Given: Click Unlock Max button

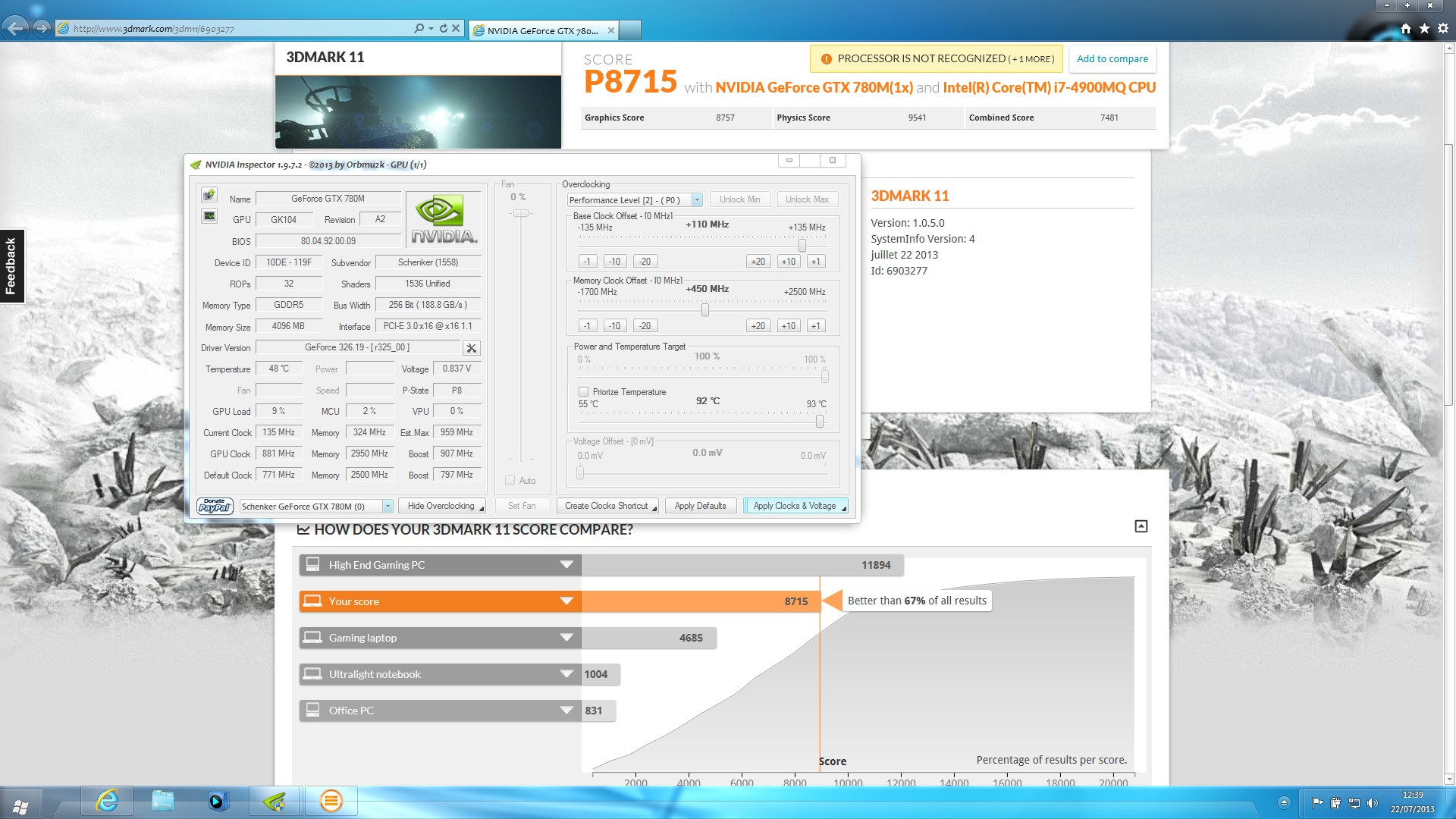Looking at the screenshot, I should click(807, 199).
